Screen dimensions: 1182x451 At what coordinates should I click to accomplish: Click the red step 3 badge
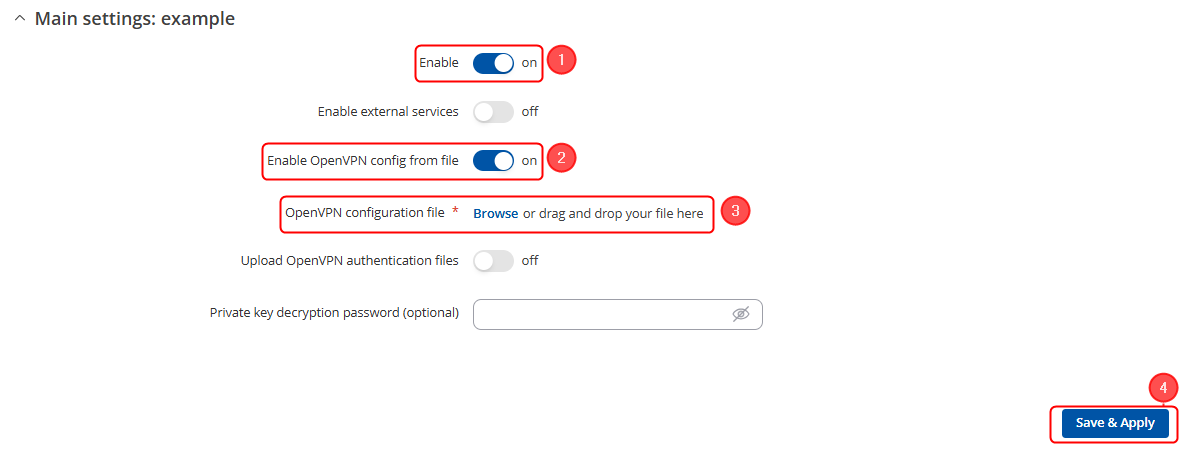735,211
